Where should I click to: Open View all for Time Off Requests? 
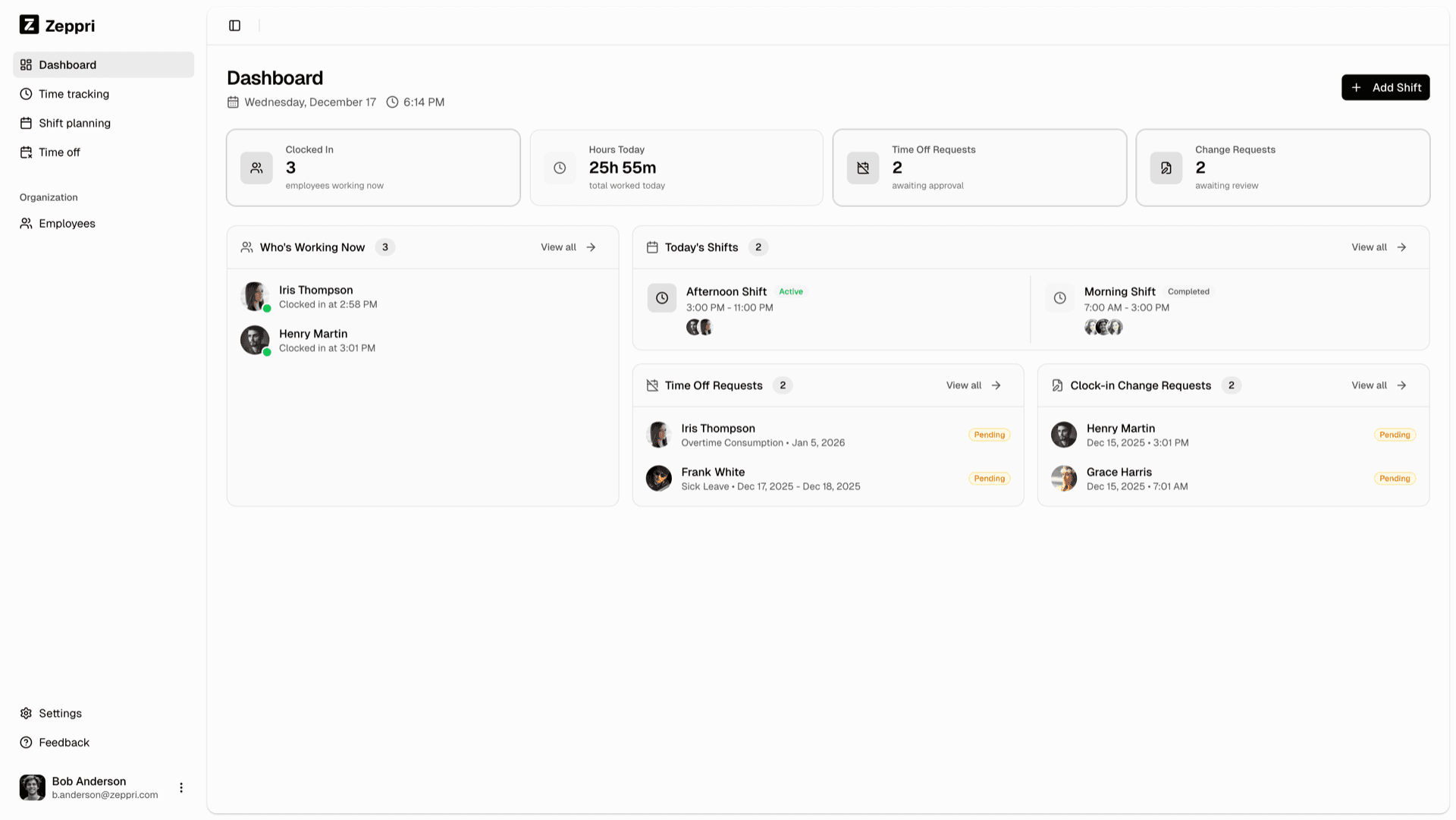[973, 385]
